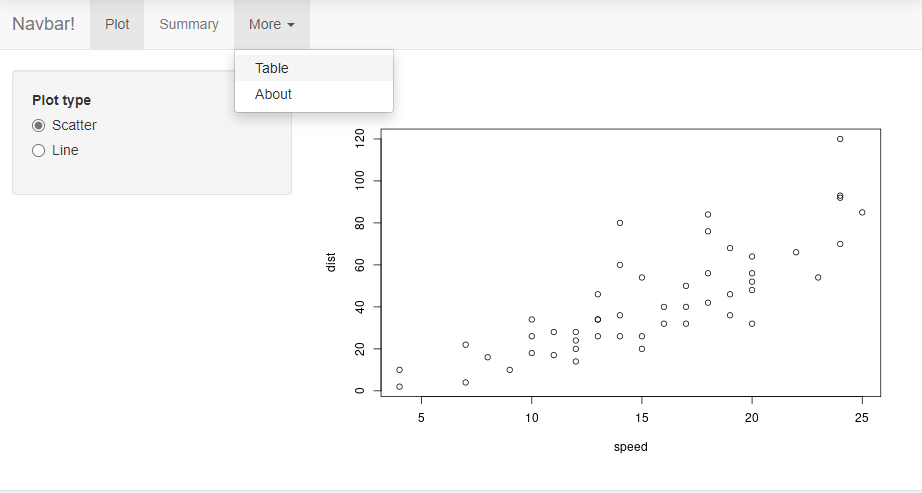Click the lone data point at speed 23

(x=818, y=277)
